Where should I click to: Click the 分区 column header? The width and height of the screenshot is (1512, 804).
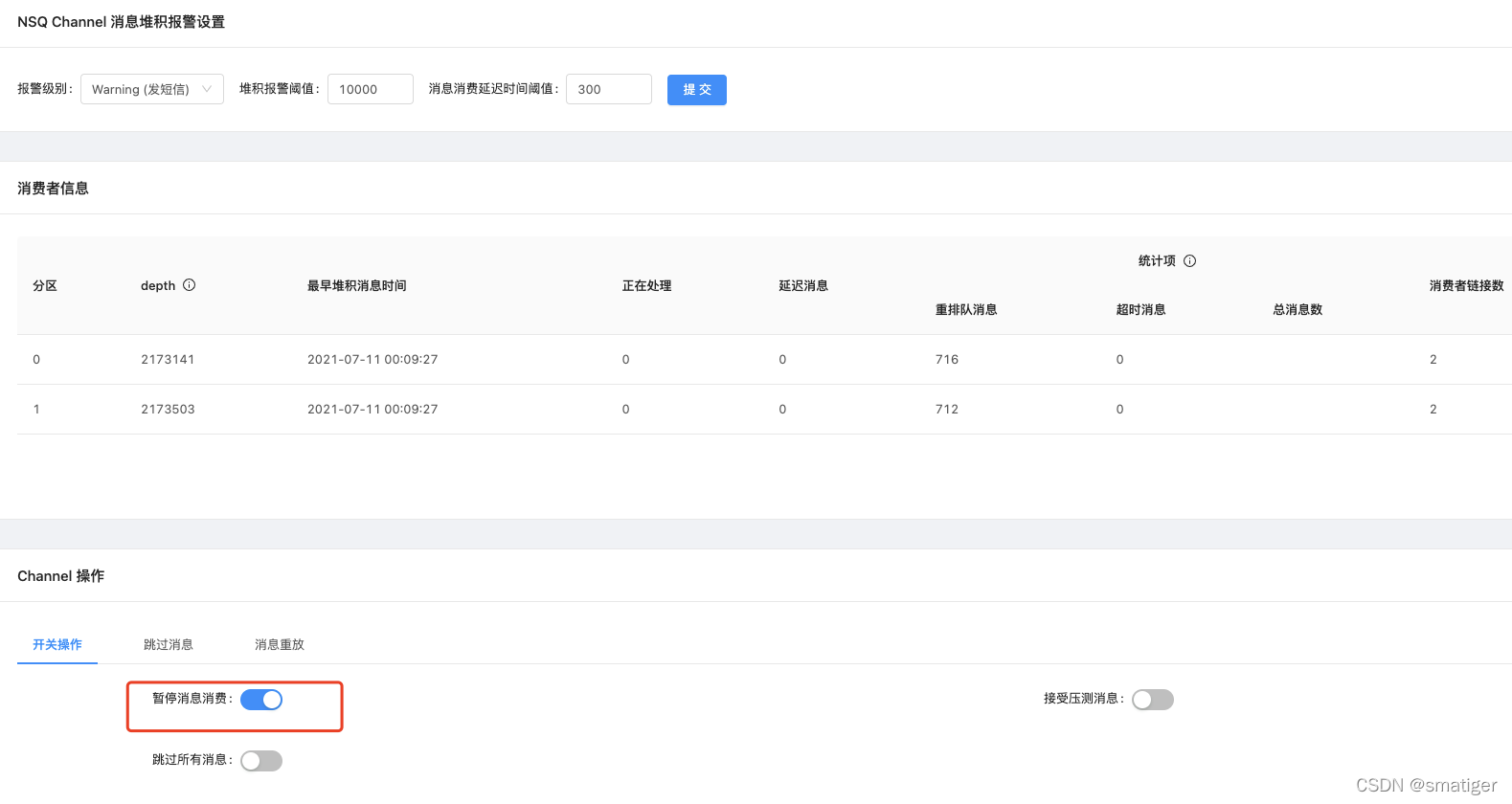[x=45, y=285]
